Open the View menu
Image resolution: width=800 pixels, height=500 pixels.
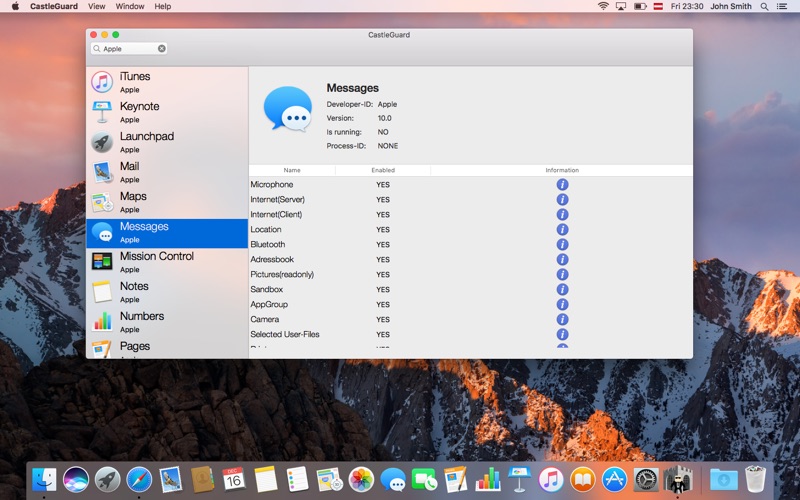point(96,6)
